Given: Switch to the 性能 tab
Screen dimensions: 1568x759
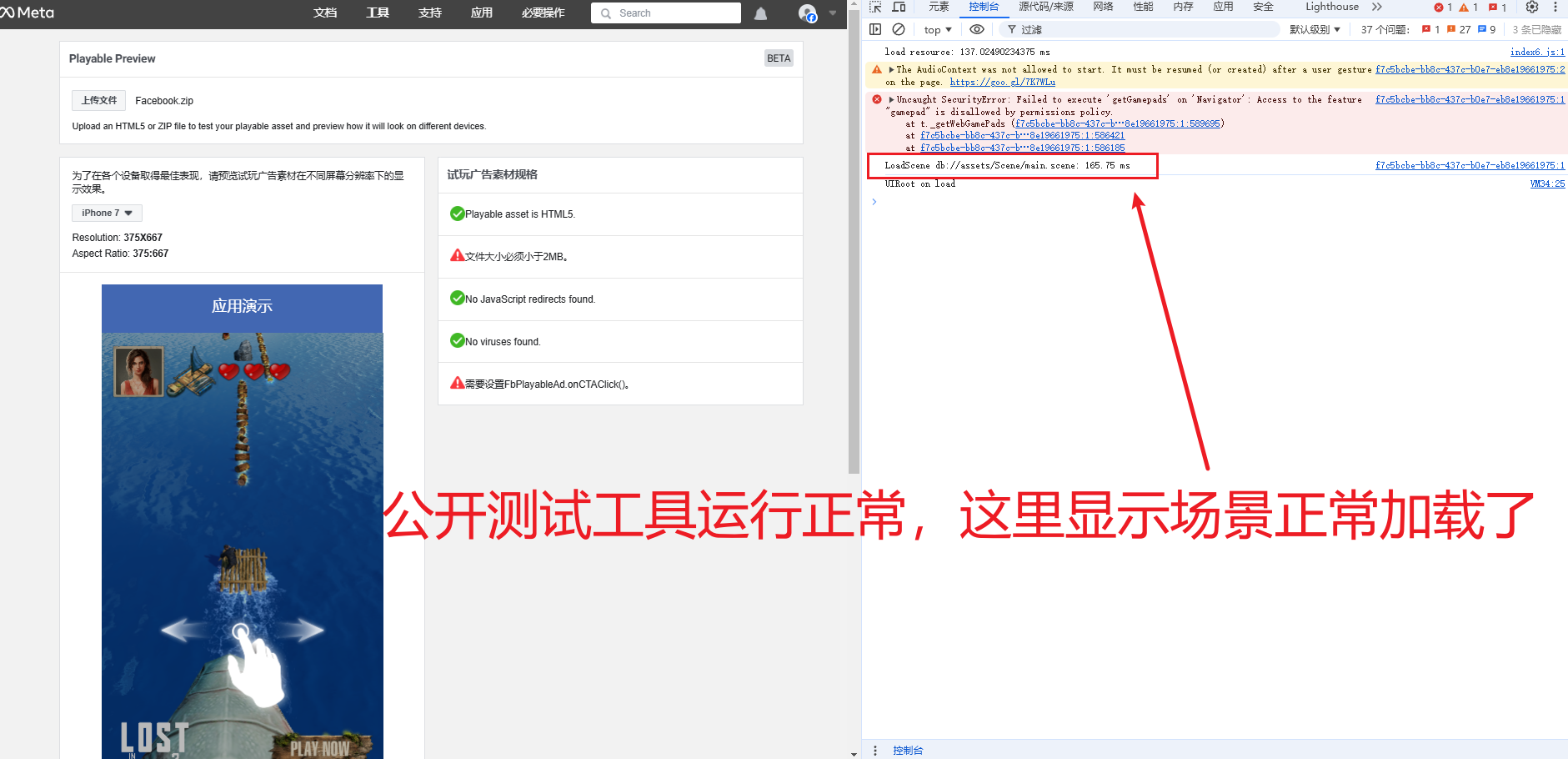Looking at the screenshot, I should (1143, 7).
